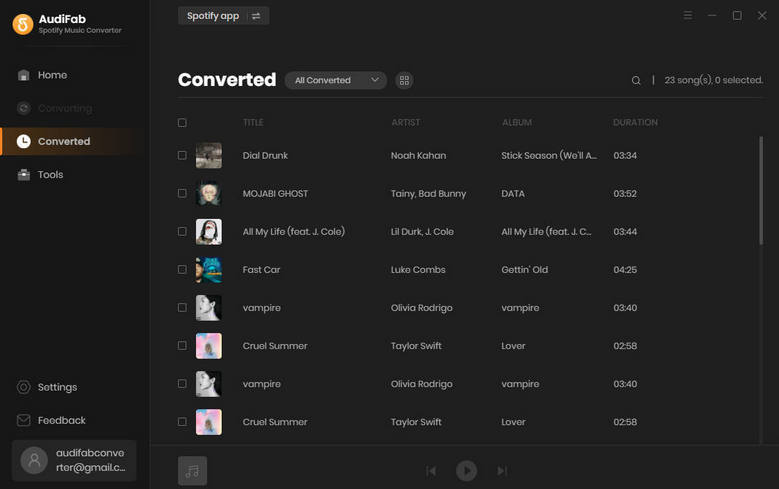Maximize the AudiFab window
This screenshot has height=489, width=779.
coord(737,15)
